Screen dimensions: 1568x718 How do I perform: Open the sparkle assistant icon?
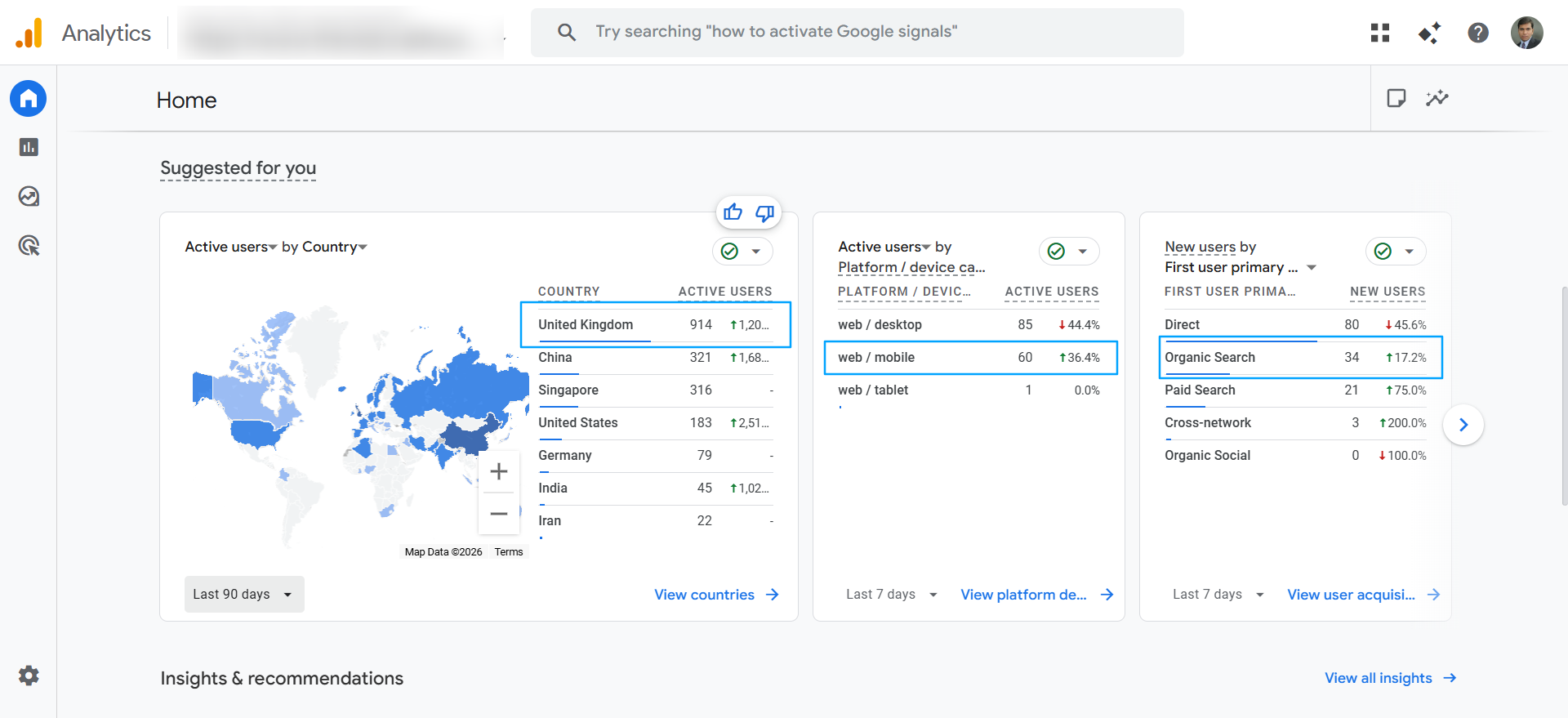pos(1429,33)
